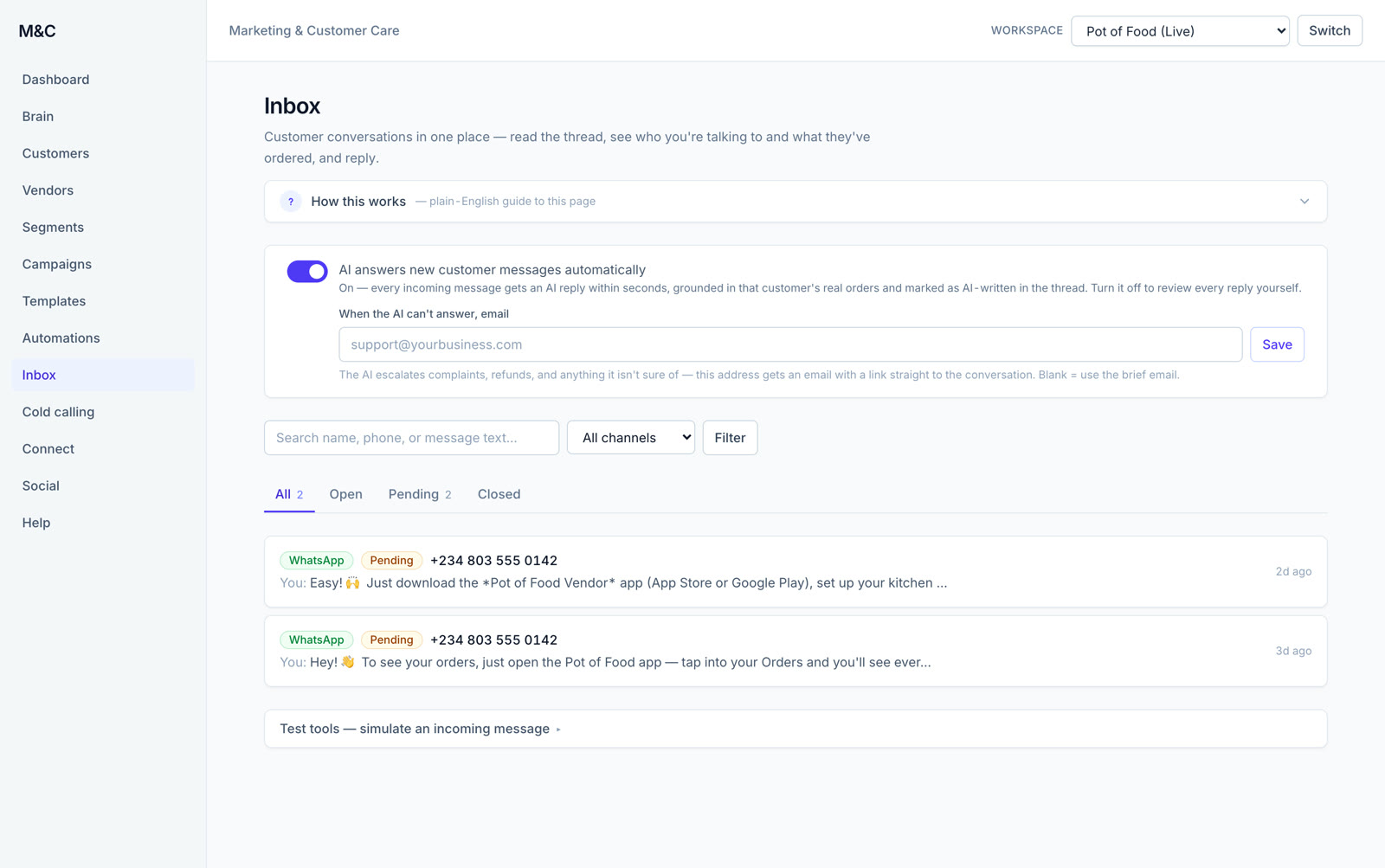Open the Workspace dropdown Pot of Food (Live)

tap(1180, 31)
